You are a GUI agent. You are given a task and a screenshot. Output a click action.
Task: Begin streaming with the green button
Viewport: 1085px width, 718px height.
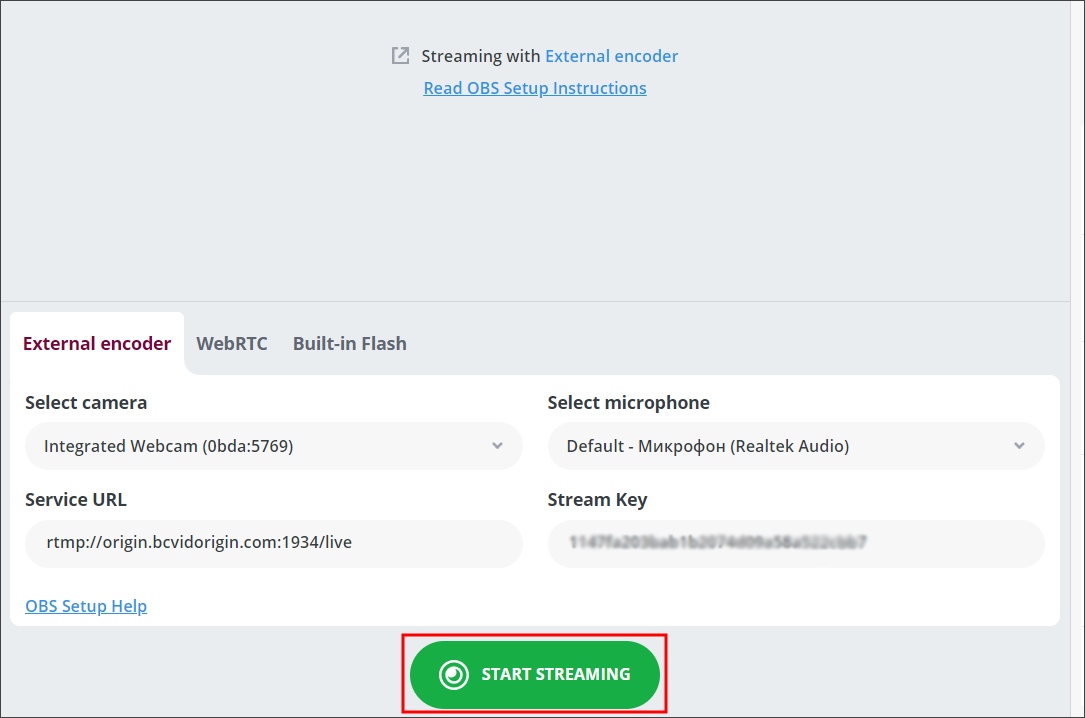pyautogui.click(x=535, y=674)
